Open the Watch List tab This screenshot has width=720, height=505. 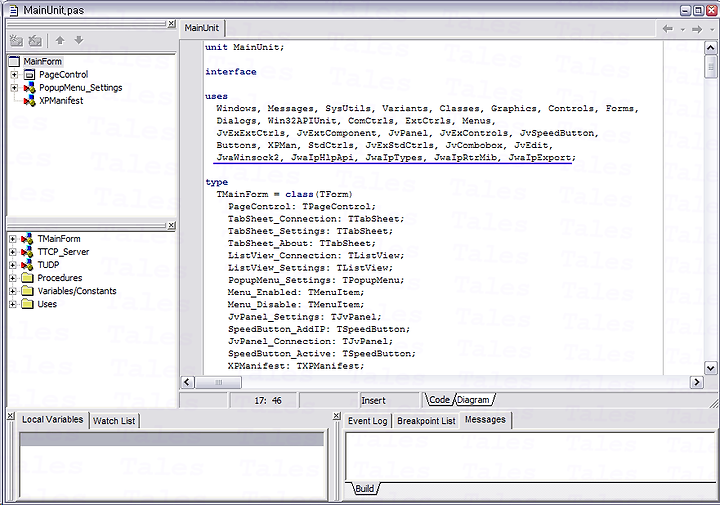(114, 421)
